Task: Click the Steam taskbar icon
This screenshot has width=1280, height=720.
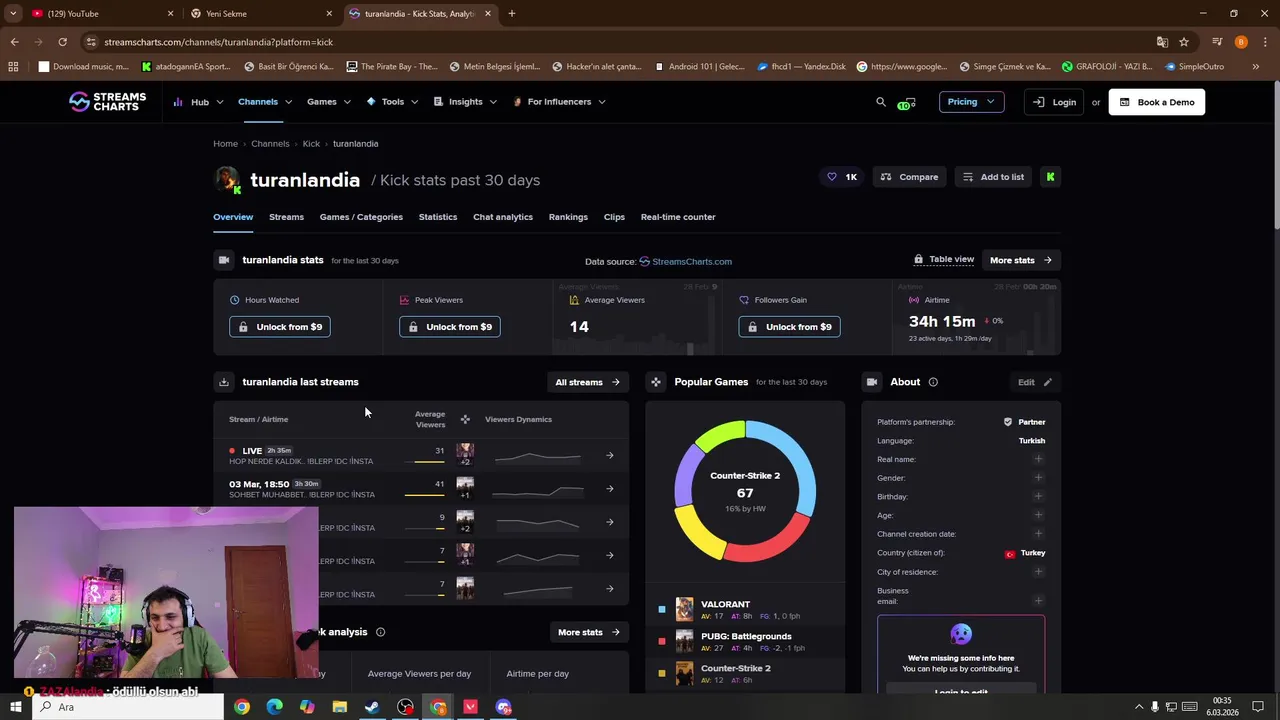Action: pos(372,707)
